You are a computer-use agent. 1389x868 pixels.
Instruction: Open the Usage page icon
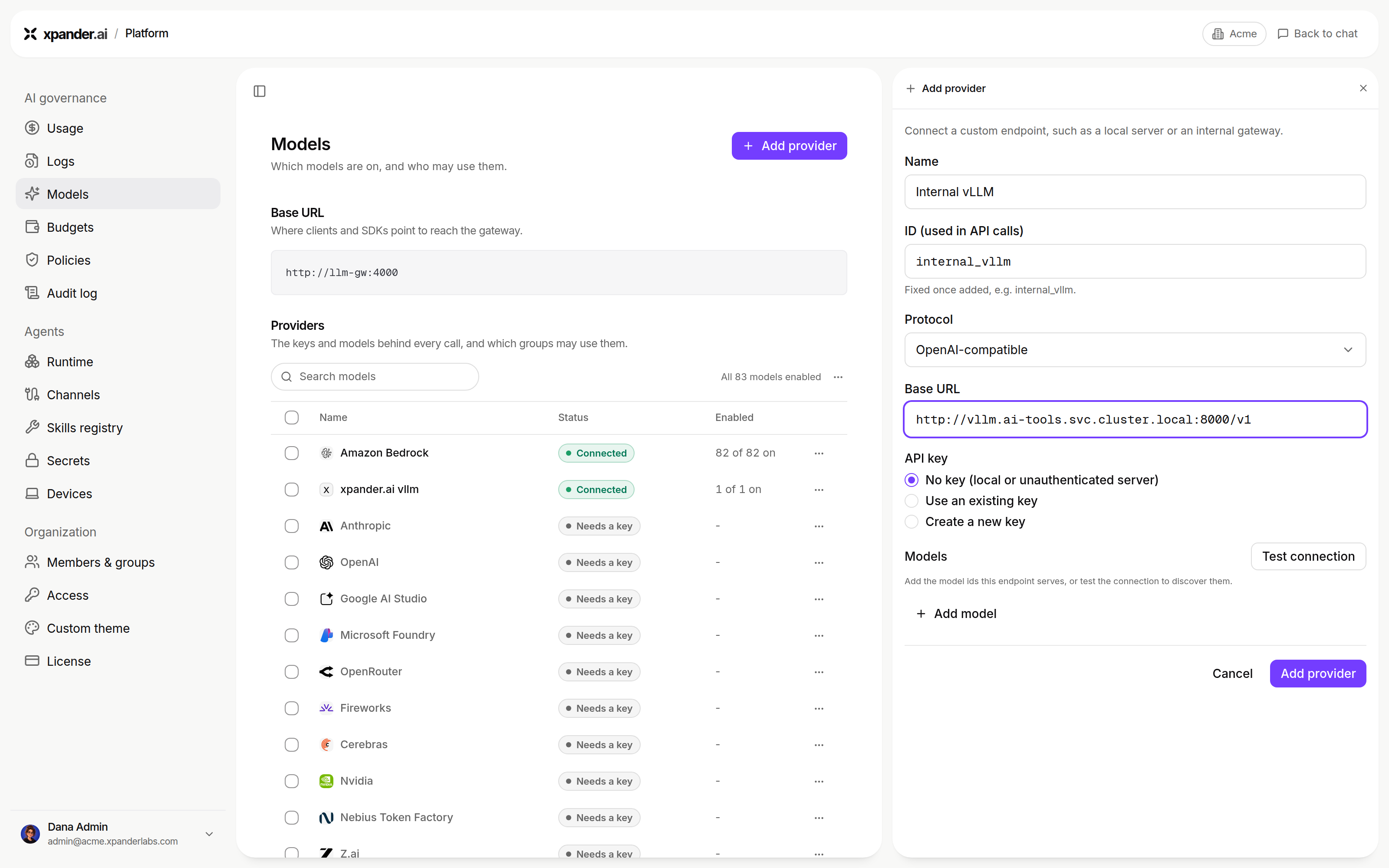click(x=32, y=128)
